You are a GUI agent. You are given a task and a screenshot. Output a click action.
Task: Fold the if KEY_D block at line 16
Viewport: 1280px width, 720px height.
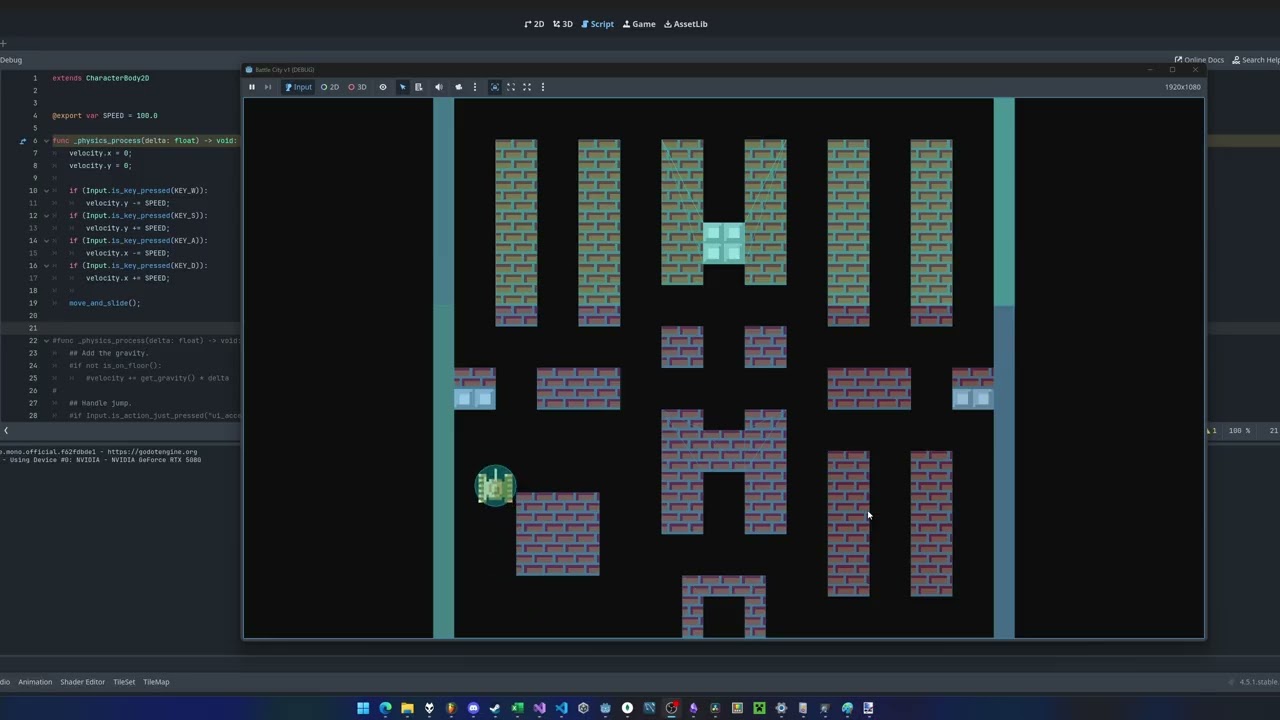pos(46,266)
